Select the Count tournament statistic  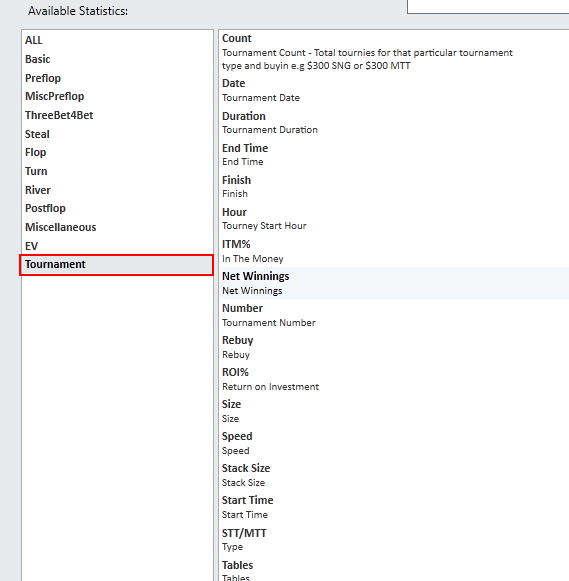coord(394,52)
